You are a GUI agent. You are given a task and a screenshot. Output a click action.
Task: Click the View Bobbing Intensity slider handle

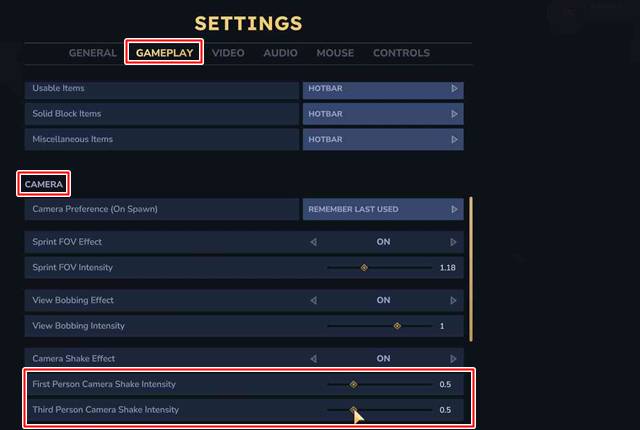tap(397, 326)
